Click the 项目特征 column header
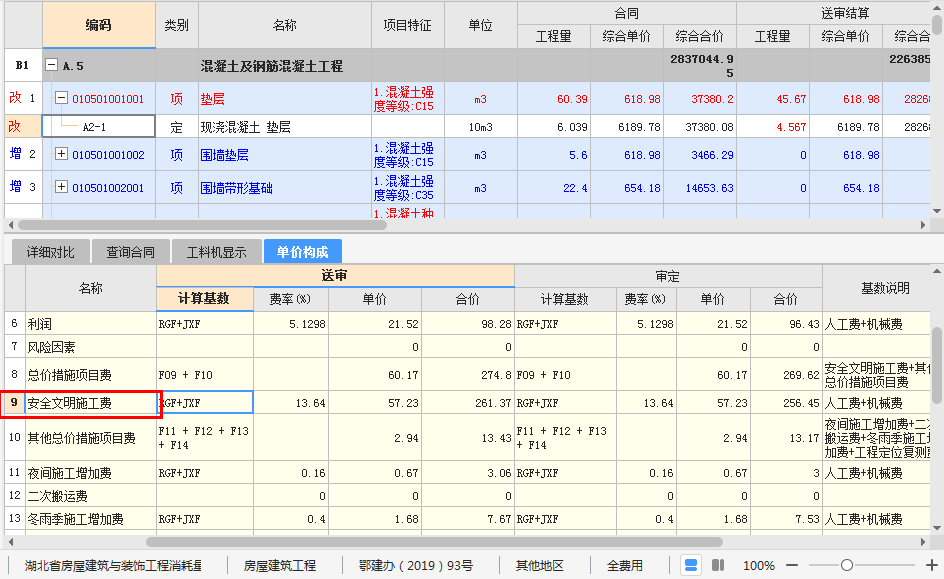Screen dimensions: 944x579 tap(408, 25)
